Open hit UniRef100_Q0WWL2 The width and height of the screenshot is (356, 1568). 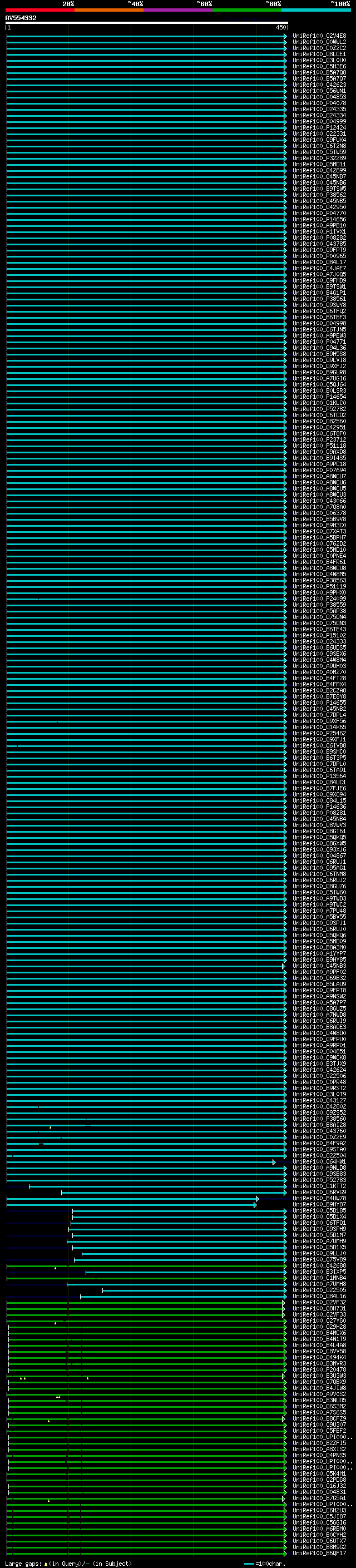point(319,42)
